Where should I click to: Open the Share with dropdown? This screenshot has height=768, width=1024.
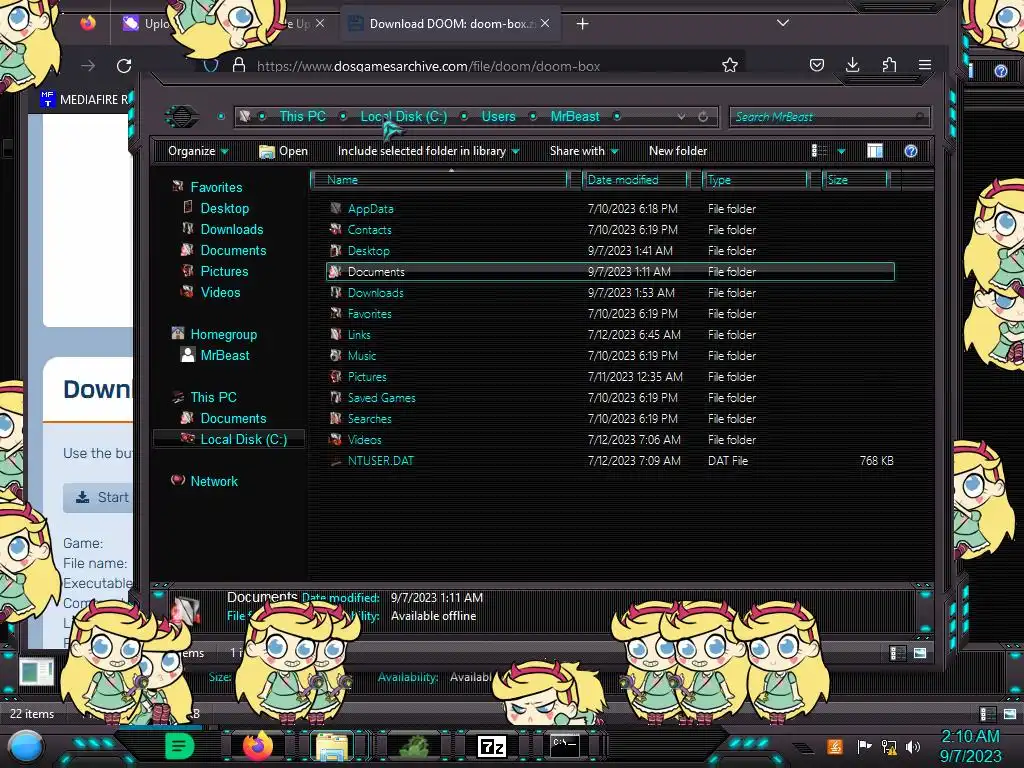[x=584, y=151]
